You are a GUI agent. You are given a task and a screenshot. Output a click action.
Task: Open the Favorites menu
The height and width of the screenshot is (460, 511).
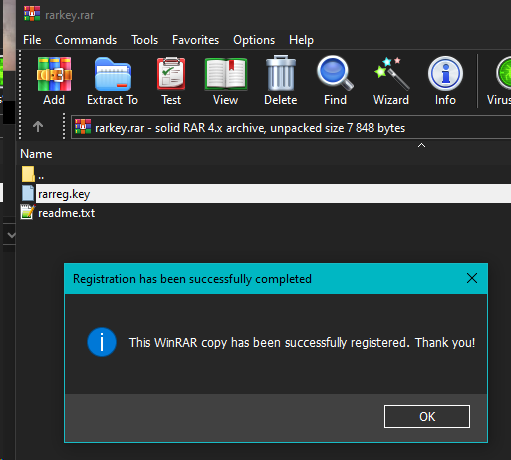pyautogui.click(x=195, y=40)
